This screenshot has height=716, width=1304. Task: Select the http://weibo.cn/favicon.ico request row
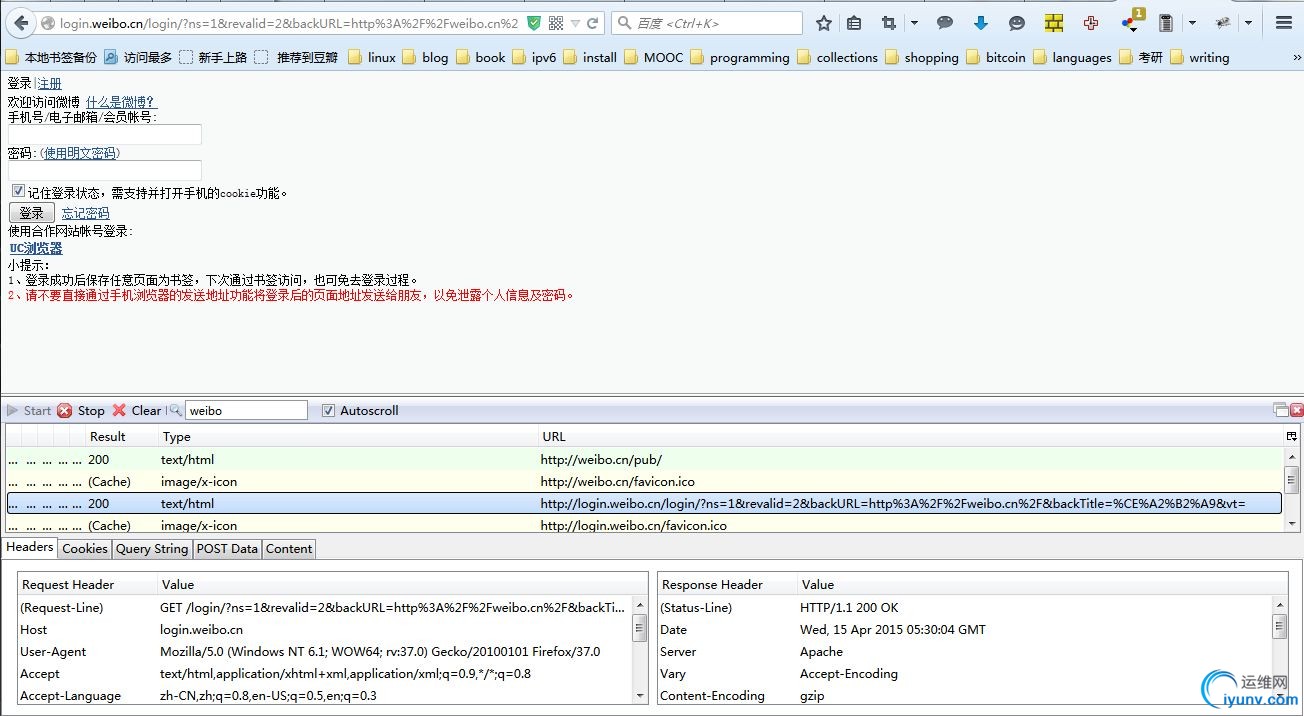click(x=644, y=481)
